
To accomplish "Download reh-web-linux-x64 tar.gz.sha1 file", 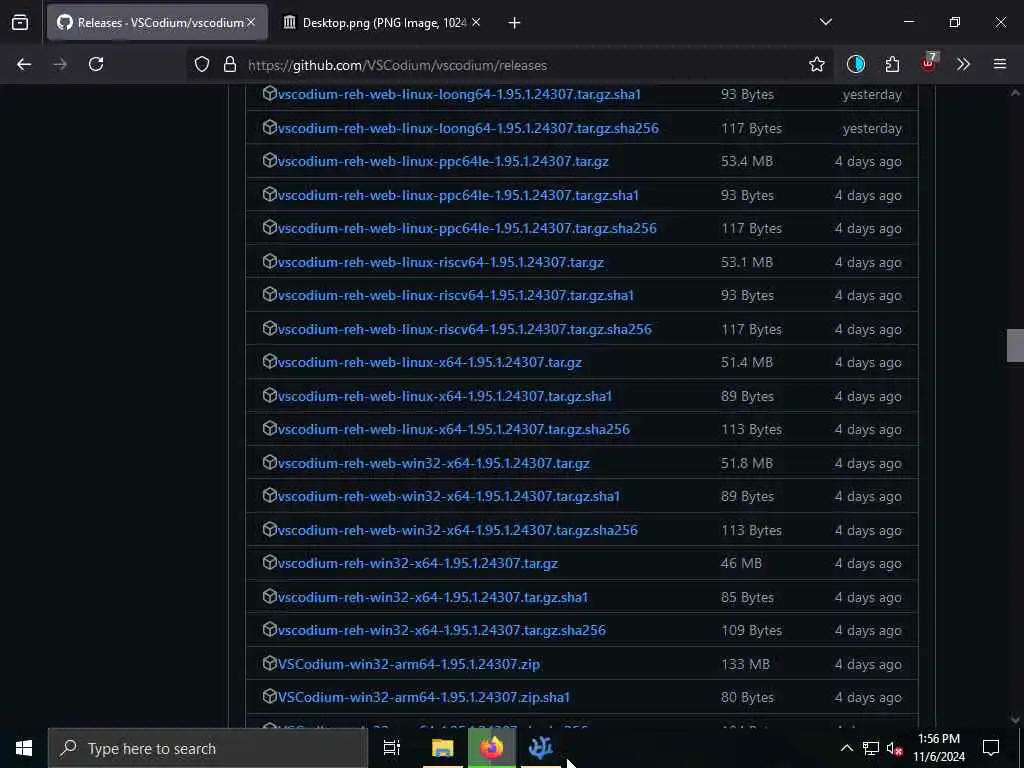I will (x=445, y=396).
